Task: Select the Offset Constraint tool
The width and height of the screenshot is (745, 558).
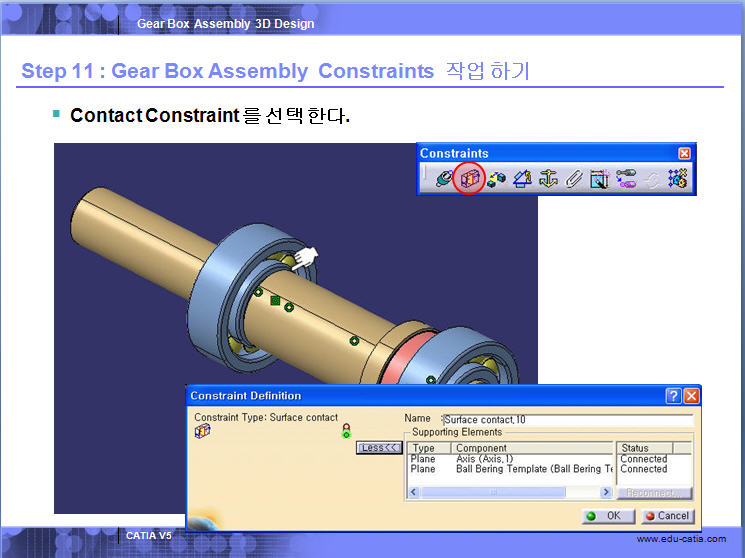Action: (x=496, y=180)
